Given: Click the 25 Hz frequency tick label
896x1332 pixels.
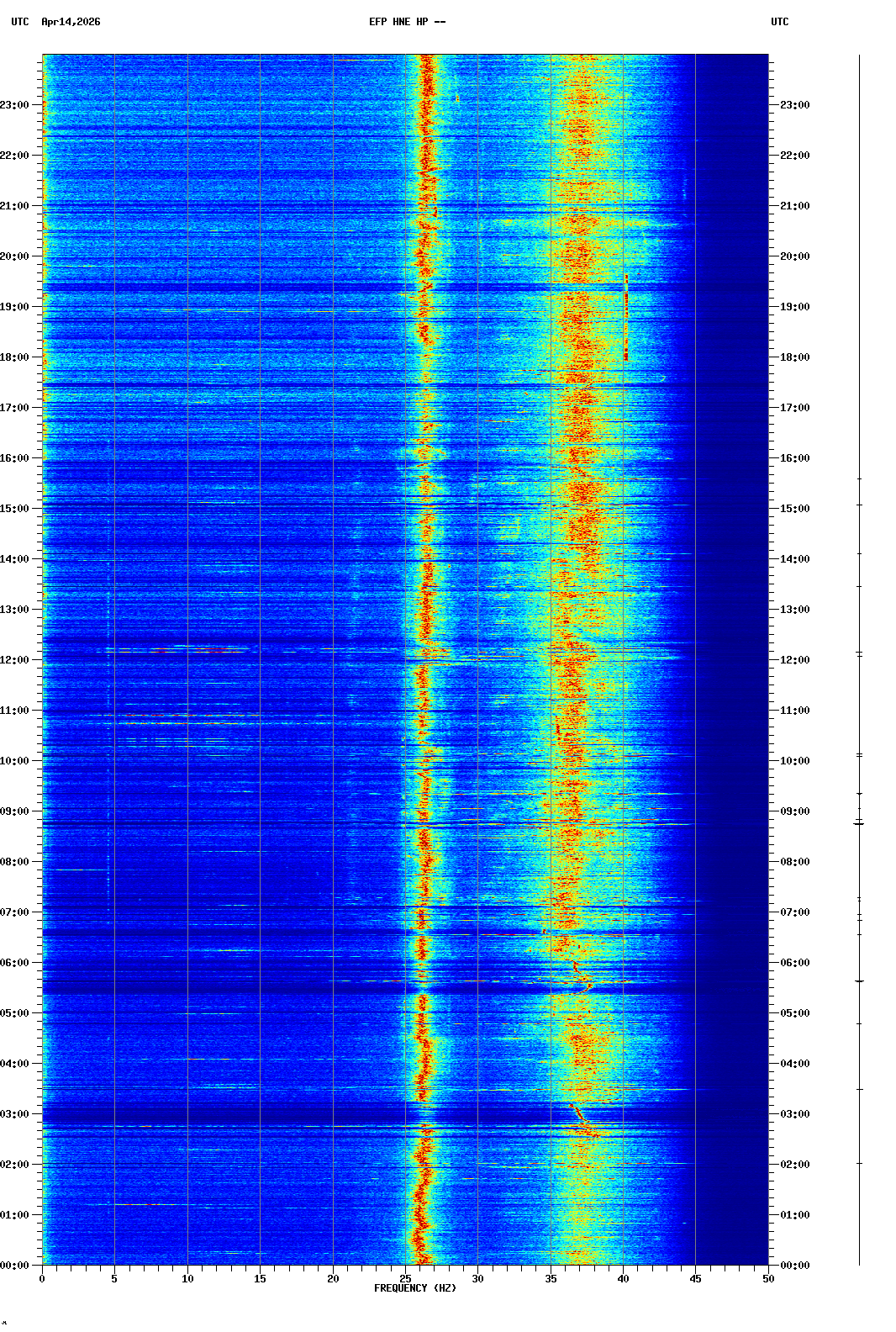Looking at the screenshot, I should (405, 1279).
